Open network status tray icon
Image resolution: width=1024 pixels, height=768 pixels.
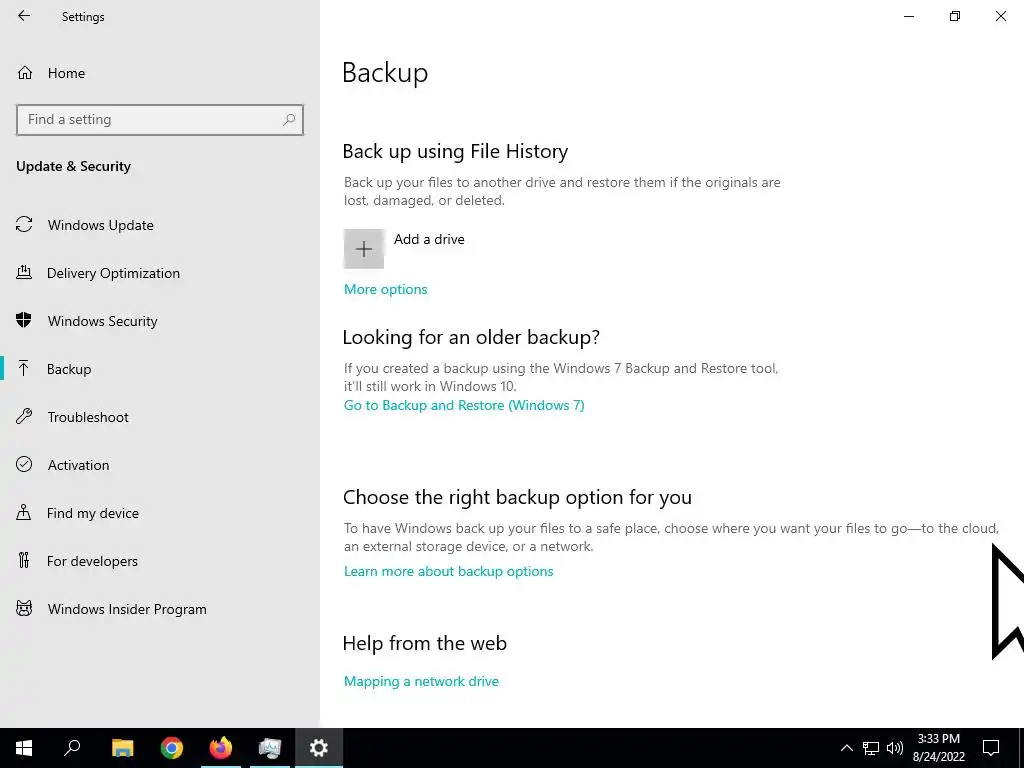[x=871, y=748]
